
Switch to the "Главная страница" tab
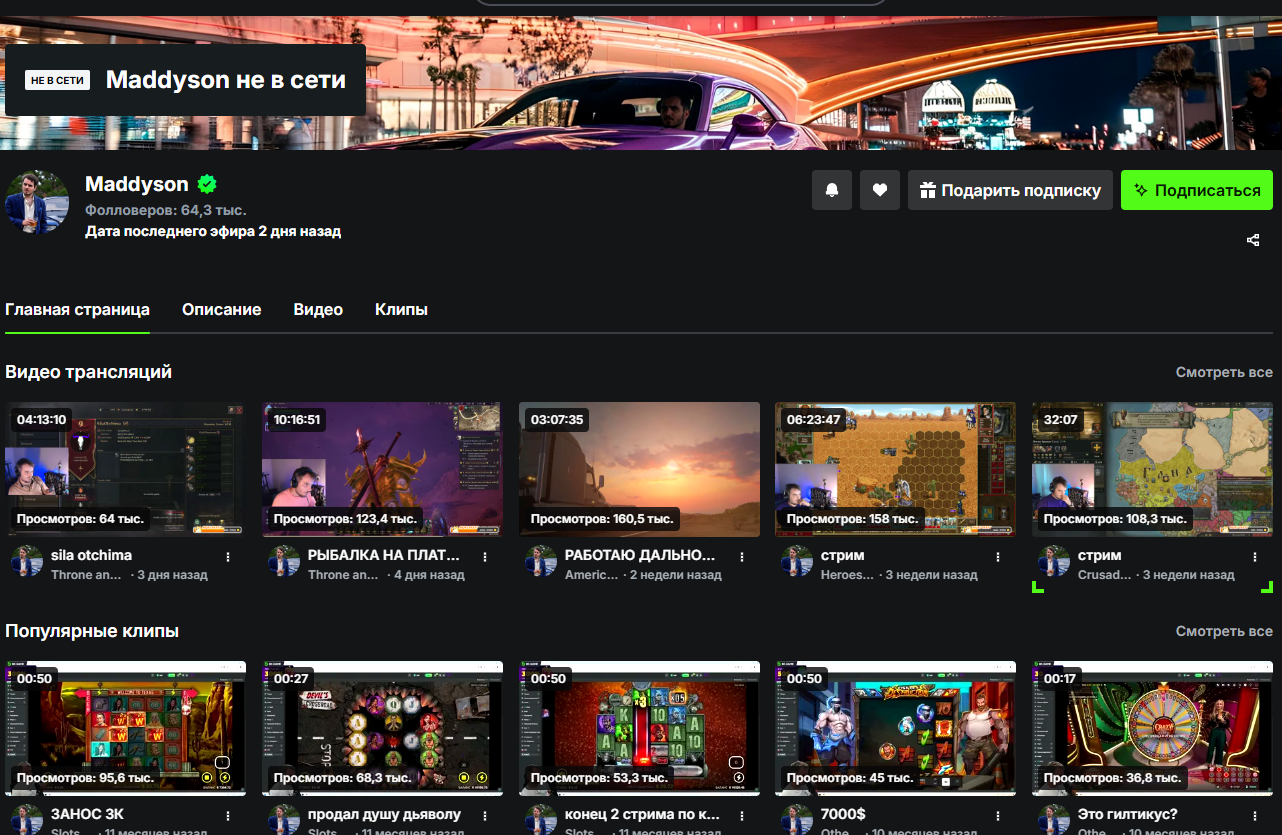coord(77,310)
